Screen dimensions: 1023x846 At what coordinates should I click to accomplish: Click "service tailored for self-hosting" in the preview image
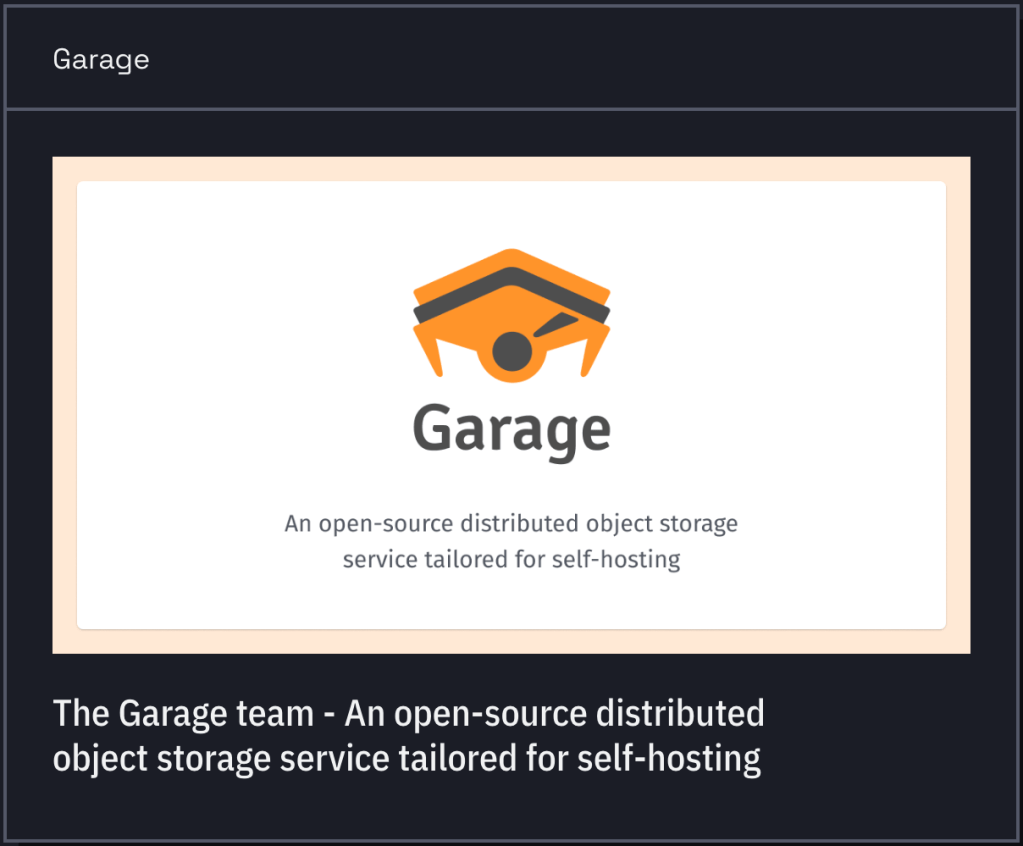coord(511,559)
